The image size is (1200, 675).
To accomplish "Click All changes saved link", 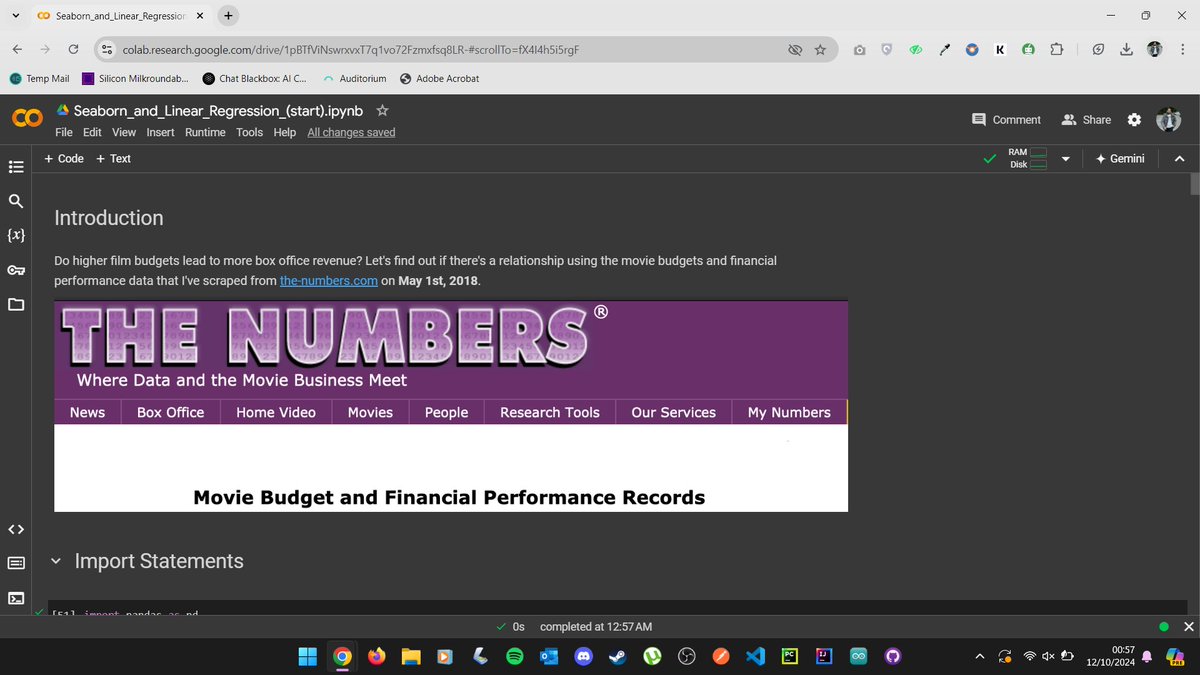I will pyautogui.click(x=351, y=132).
